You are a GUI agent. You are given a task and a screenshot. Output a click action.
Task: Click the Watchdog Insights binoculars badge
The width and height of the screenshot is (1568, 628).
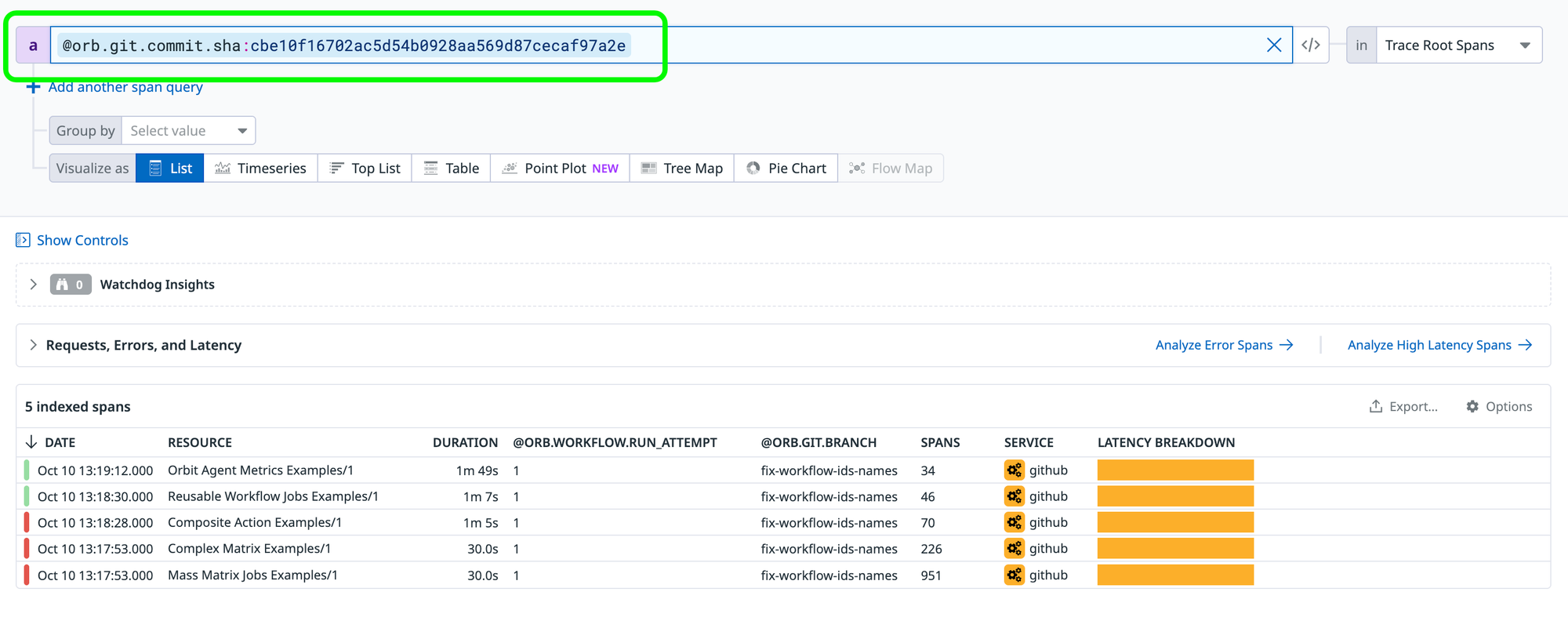point(71,285)
